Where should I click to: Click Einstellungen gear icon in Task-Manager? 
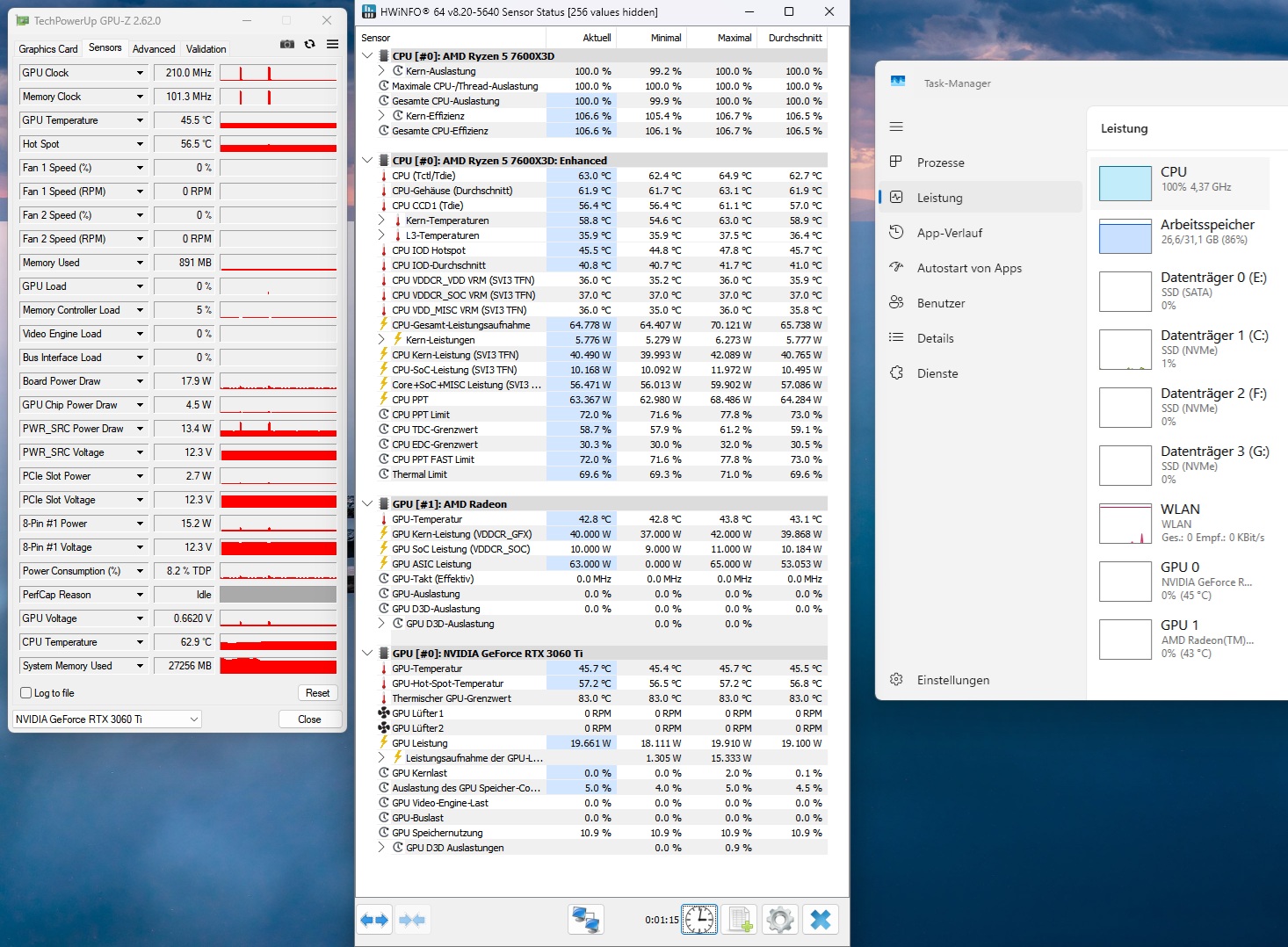point(896,679)
